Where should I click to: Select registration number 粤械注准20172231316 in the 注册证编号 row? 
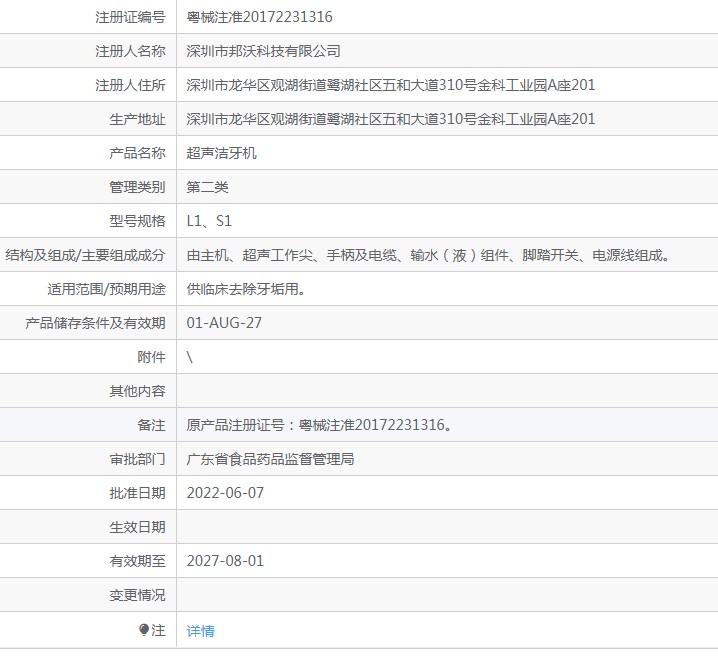tap(259, 17)
